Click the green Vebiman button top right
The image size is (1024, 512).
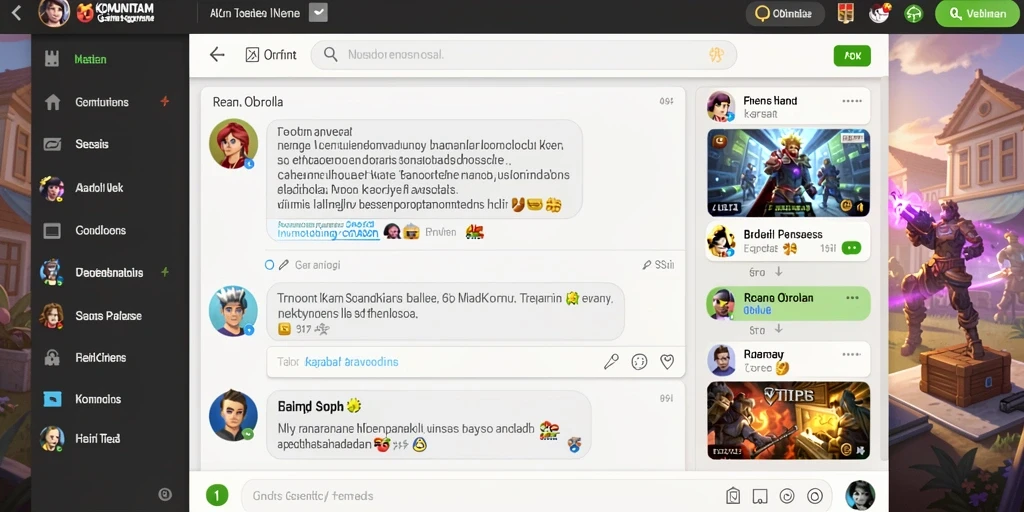click(x=978, y=14)
